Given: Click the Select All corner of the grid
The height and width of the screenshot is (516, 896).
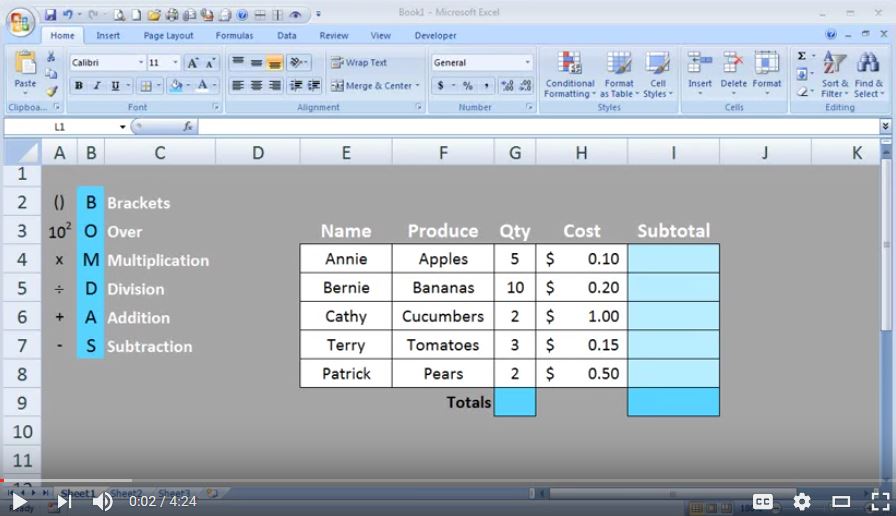Looking at the screenshot, I should click(23, 153).
